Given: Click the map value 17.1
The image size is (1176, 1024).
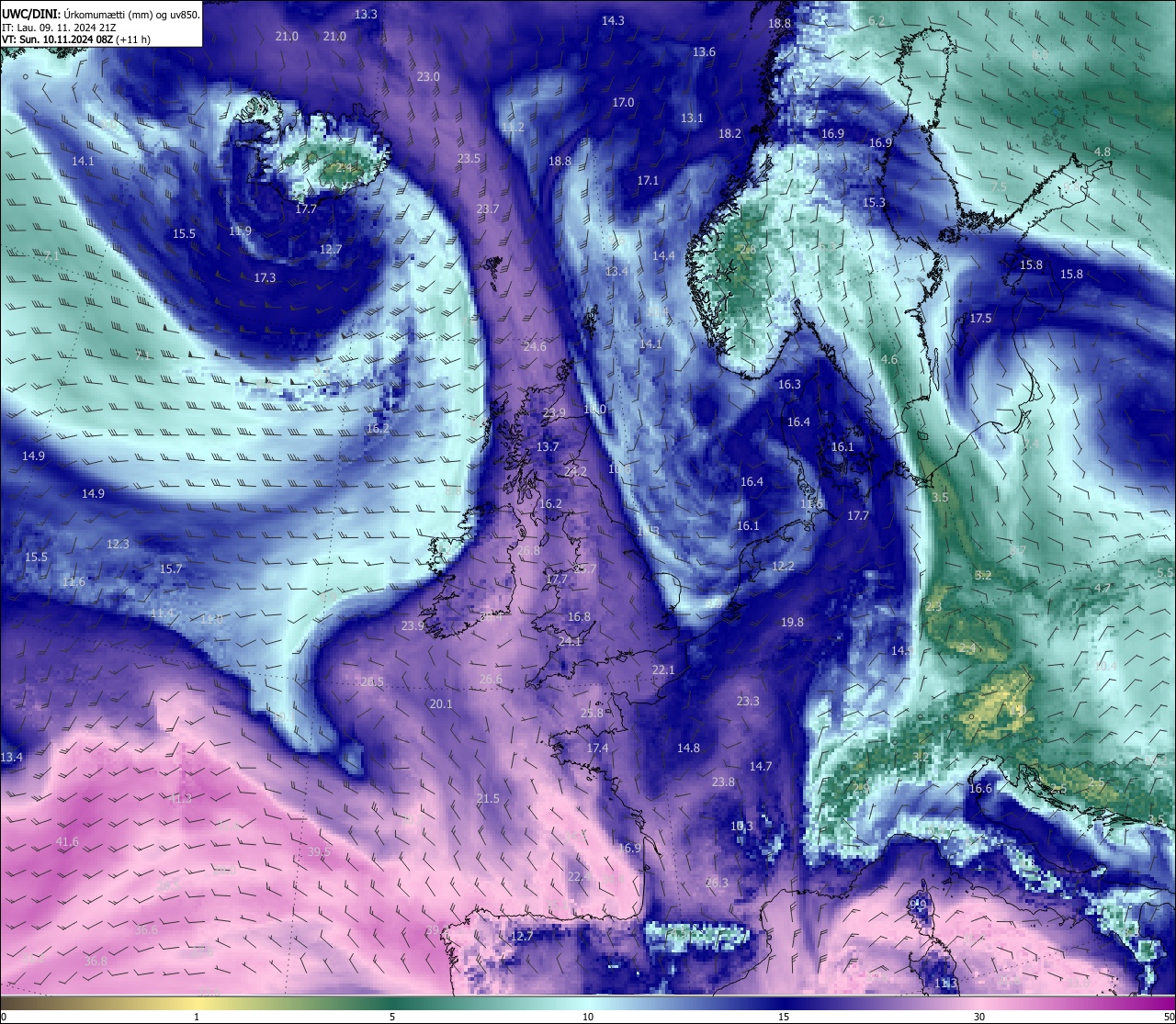Looking at the screenshot, I should coord(648,181).
